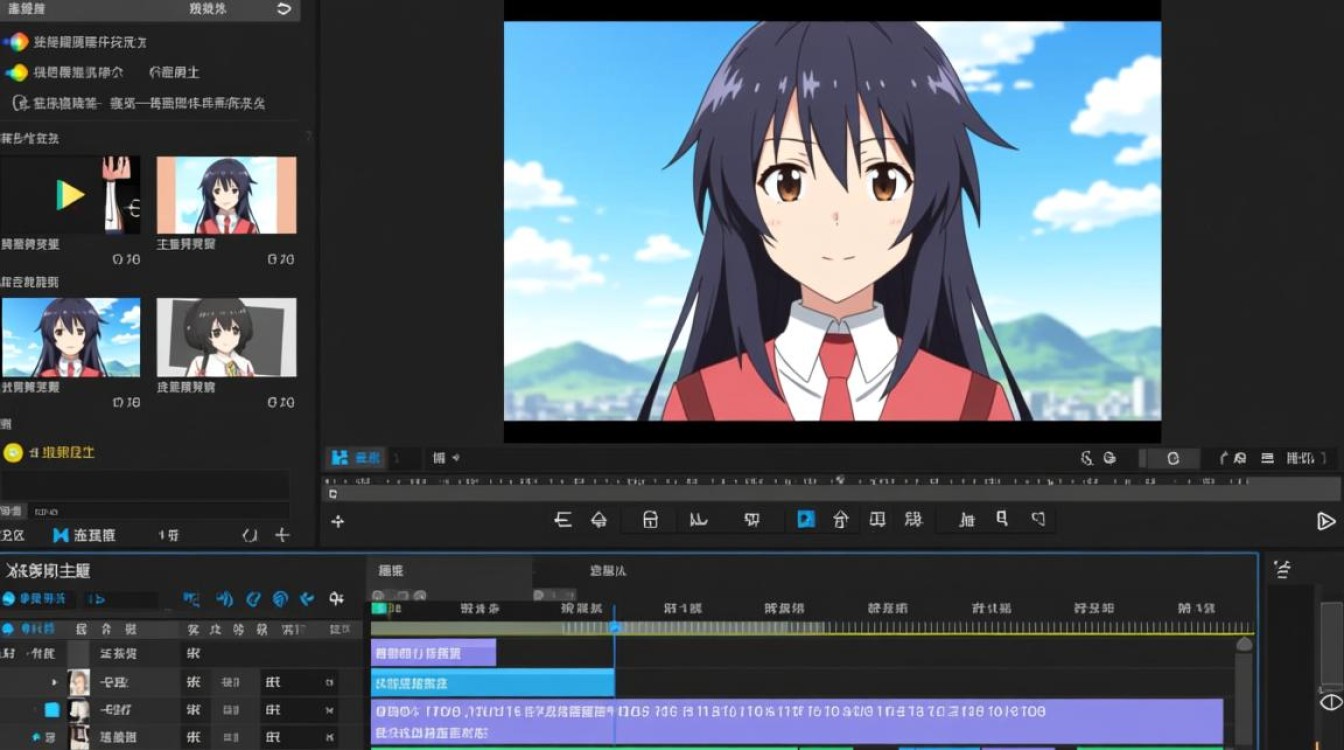Open the three-line menu icon in the preview toolbar
The width and height of the screenshot is (1344, 750).
[1267, 458]
